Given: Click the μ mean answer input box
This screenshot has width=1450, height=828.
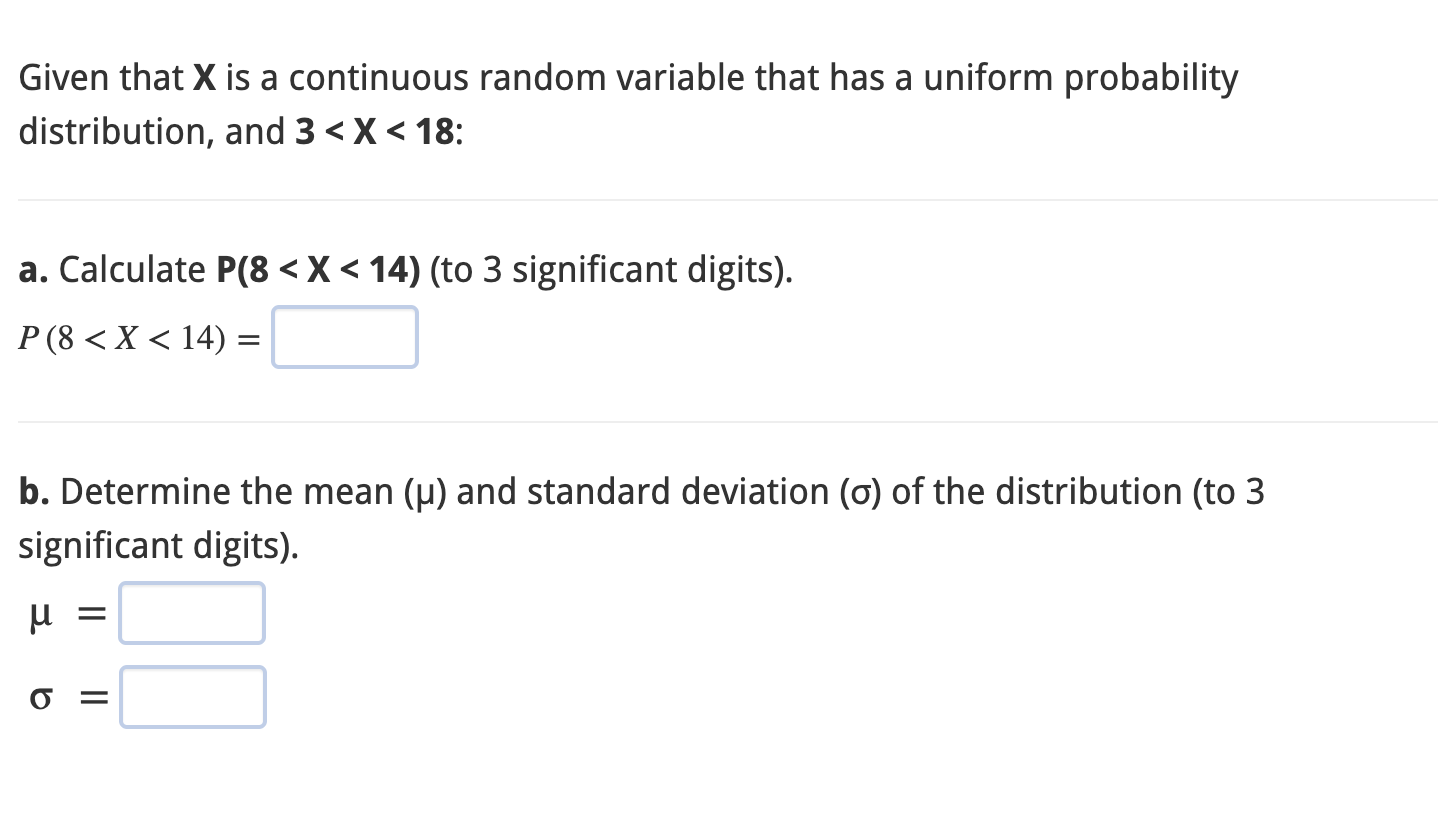Looking at the screenshot, I should [191, 613].
